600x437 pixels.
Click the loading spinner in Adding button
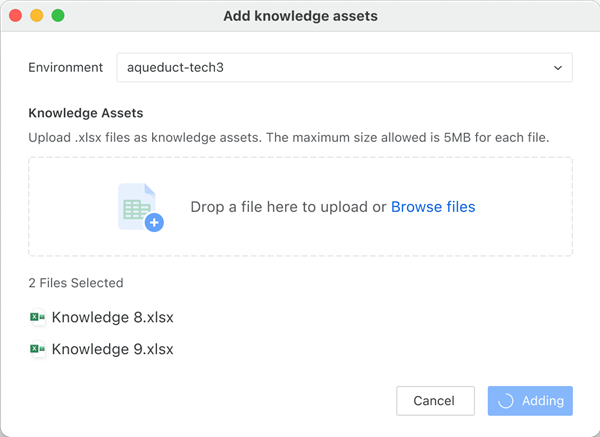[506, 401]
